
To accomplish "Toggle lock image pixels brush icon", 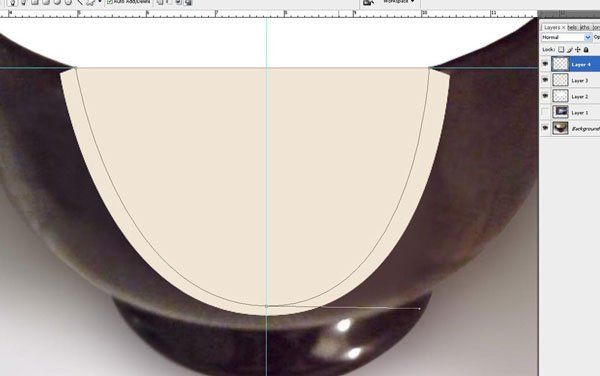I will tap(569, 50).
